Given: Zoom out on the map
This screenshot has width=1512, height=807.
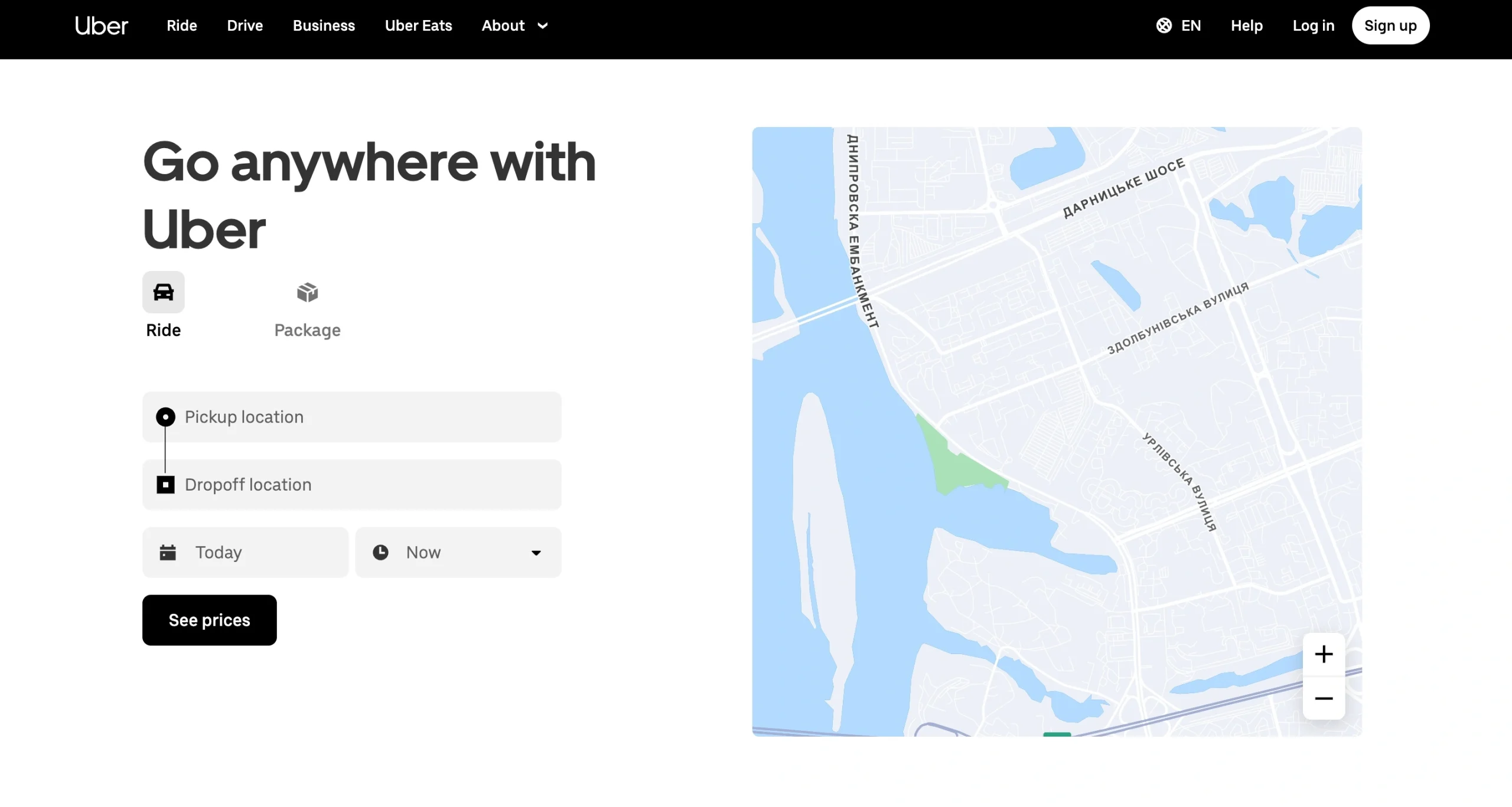Looking at the screenshot, I should click(x=1324, y=698).
